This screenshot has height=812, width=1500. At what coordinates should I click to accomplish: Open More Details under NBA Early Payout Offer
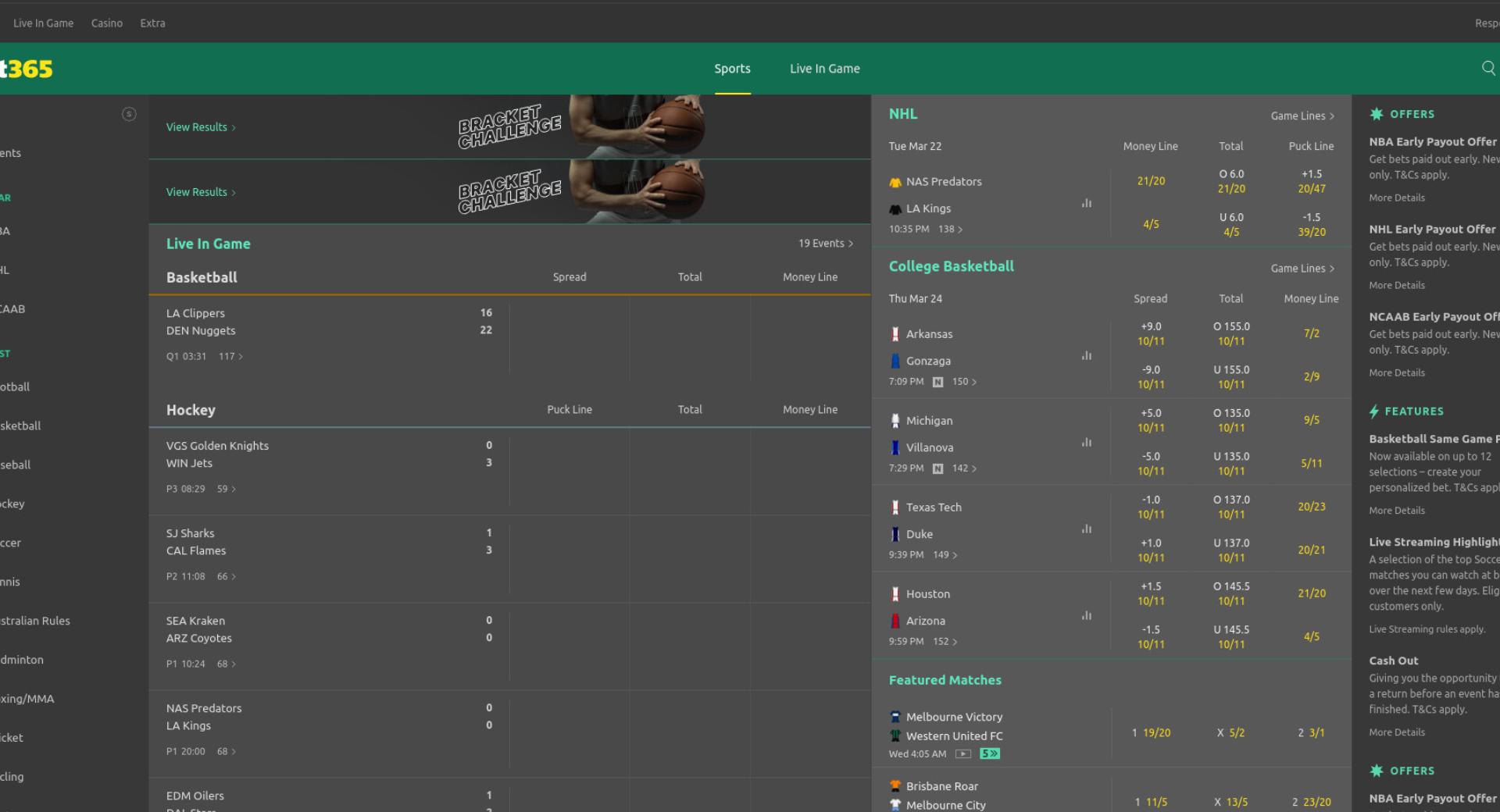(x=1397, y=198)
